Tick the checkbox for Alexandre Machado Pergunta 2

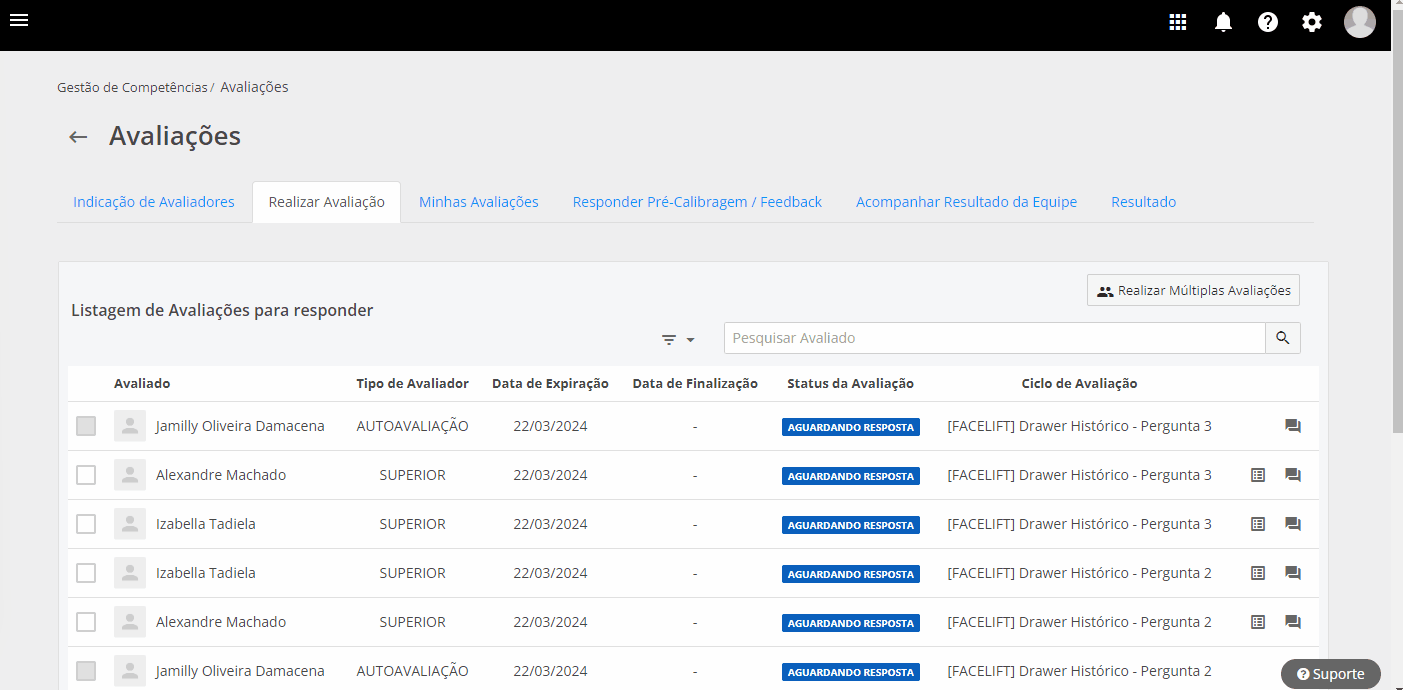[x=86, y=622]
